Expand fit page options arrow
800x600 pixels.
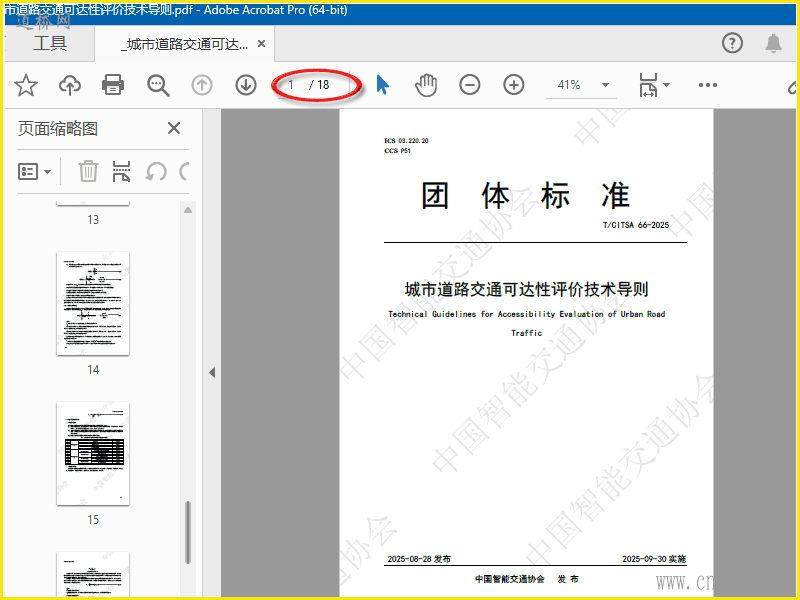[x=666, y=85]
